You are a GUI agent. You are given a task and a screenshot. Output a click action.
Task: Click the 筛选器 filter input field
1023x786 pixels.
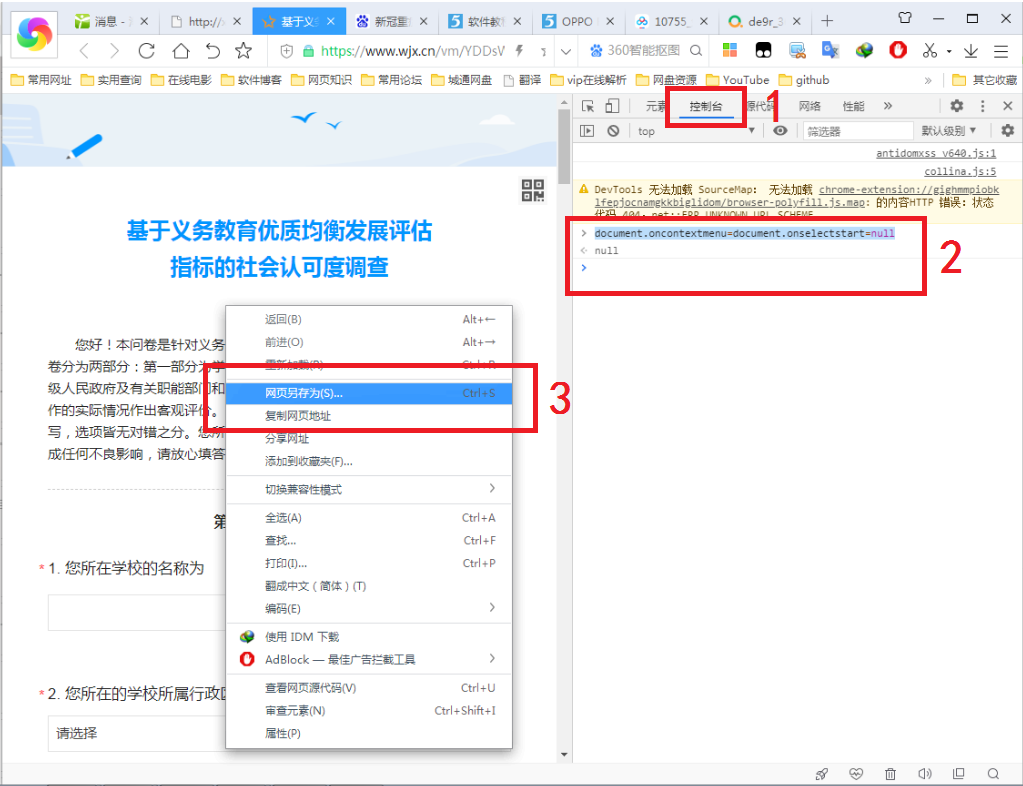point(860,130)
